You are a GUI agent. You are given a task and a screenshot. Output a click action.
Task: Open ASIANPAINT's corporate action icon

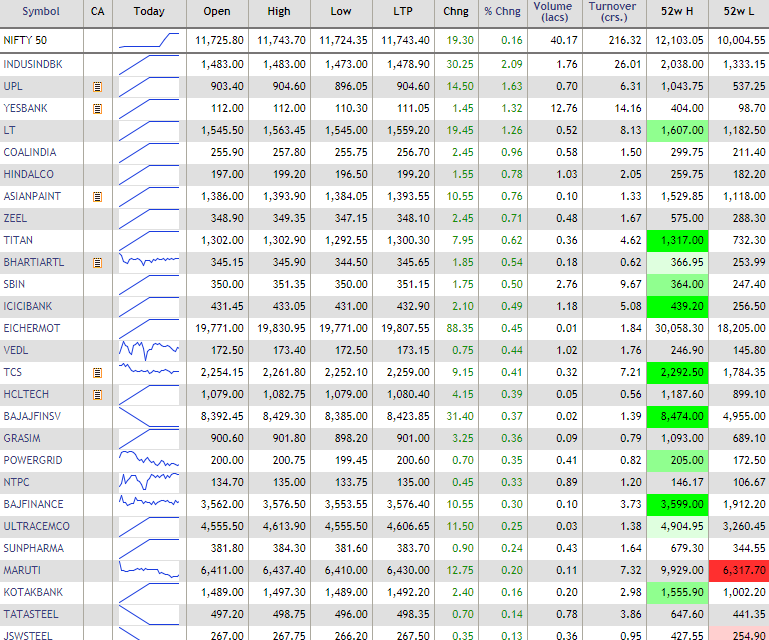click(x=97, y=196)
